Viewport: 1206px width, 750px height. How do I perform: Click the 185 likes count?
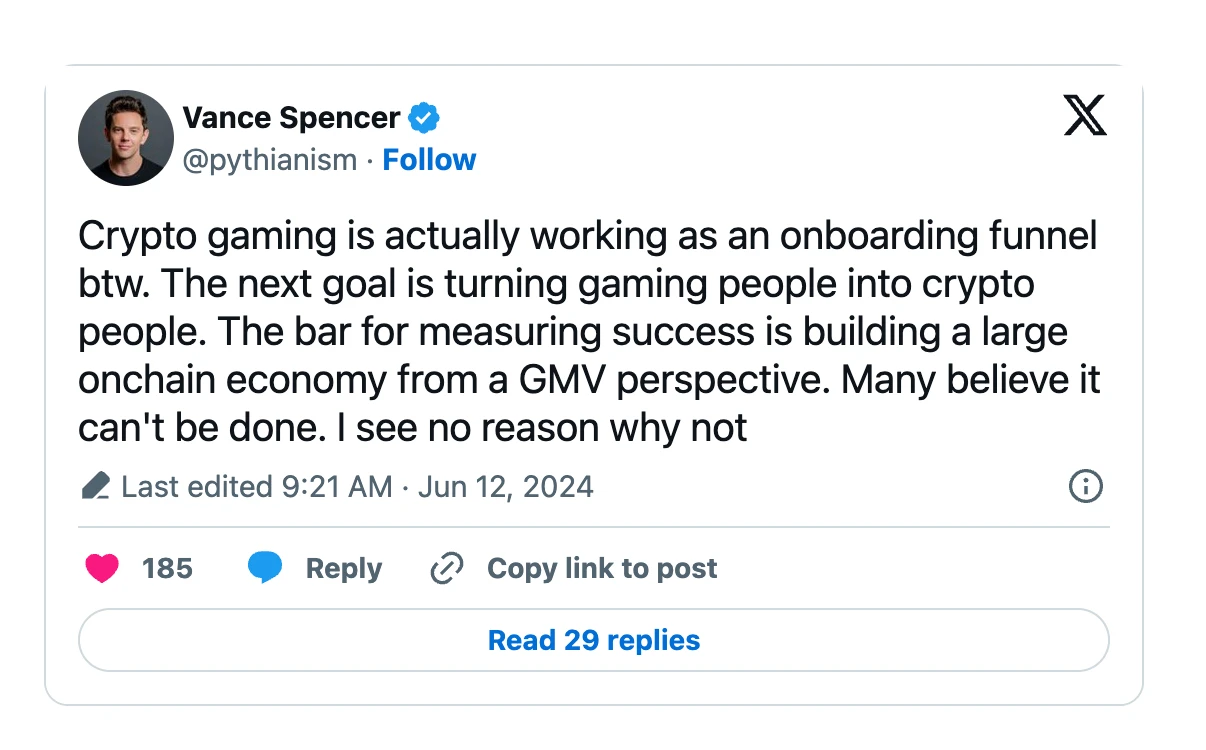coord(167,568)
